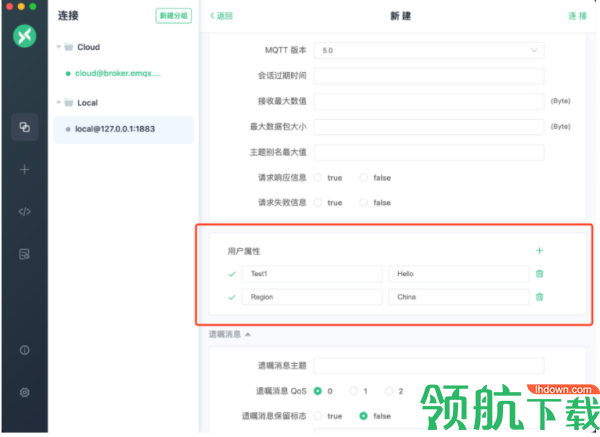This screenshot has width=600, height=437.
Task: Select 遗嘱消息 QoS 1
Action: pyautogui.click(x=354, y=391)
